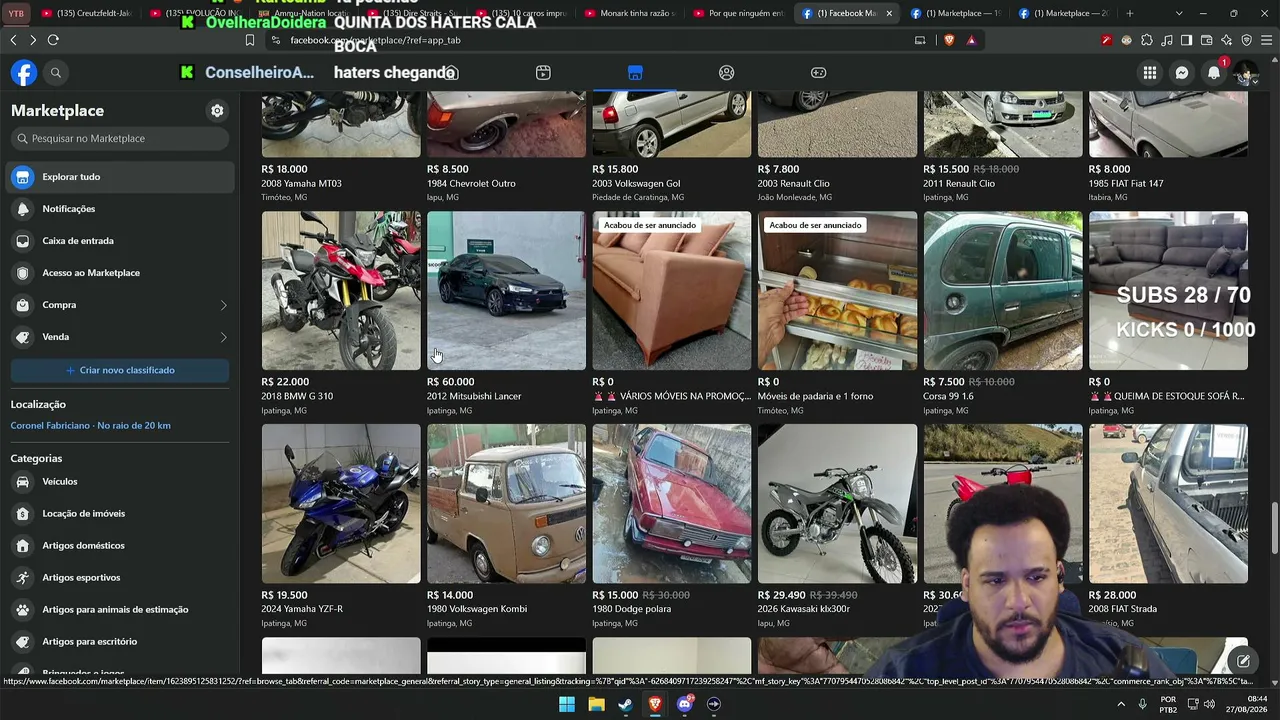
Task: Change location Coronel Fabriciano radius link
Action: 90,426
